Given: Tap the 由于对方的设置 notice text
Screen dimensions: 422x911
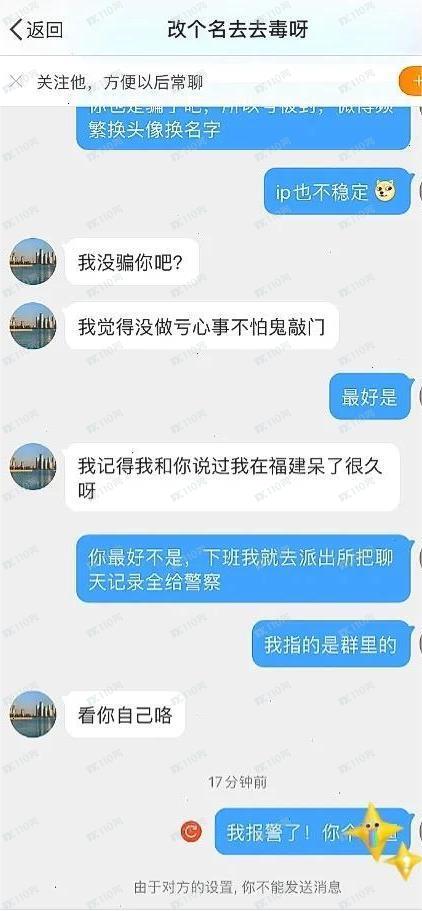Looking at the screenshot, I should [x=237, y=887].
